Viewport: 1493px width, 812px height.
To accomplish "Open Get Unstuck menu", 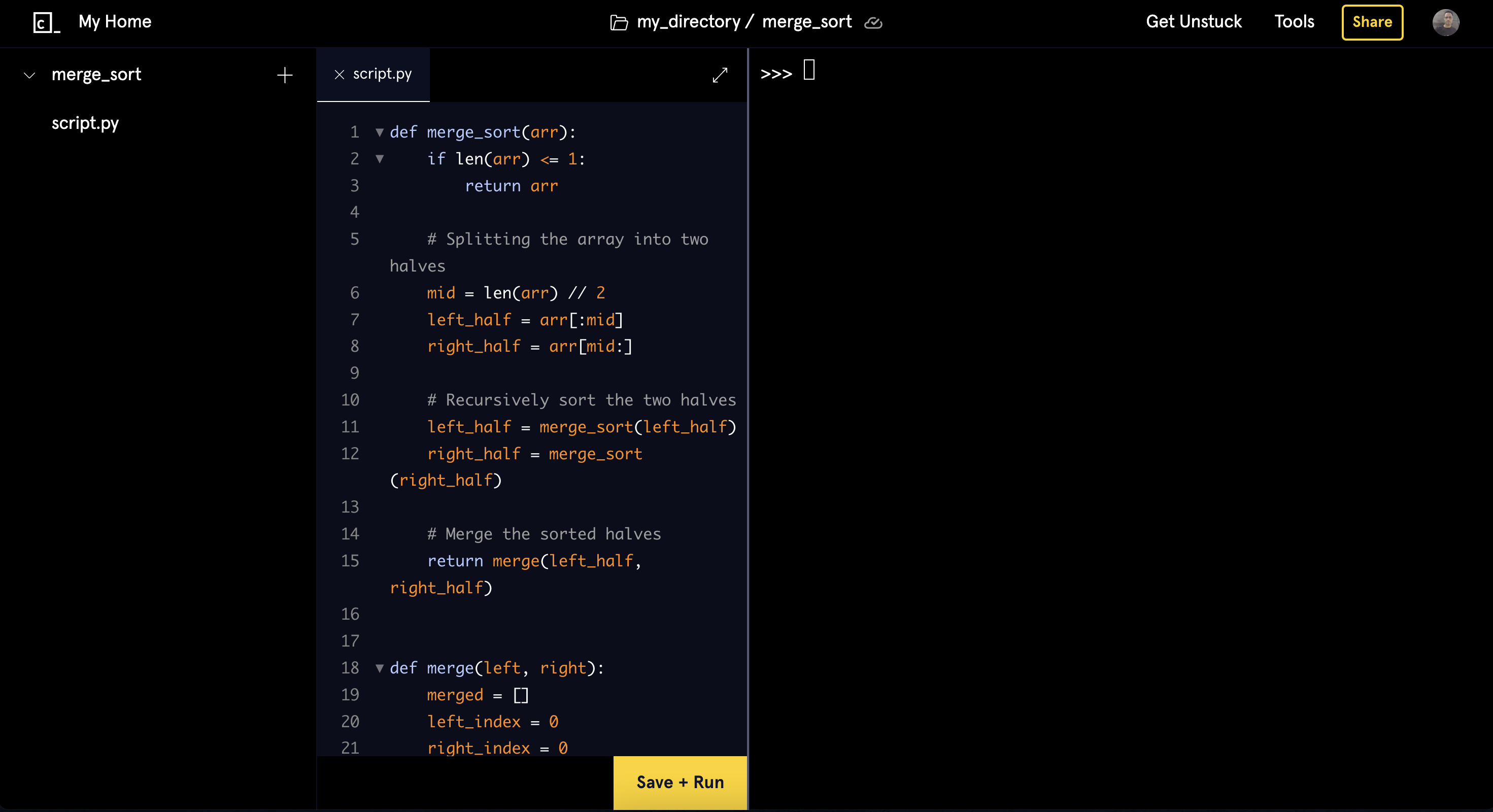I will (x=1194, y=21).
